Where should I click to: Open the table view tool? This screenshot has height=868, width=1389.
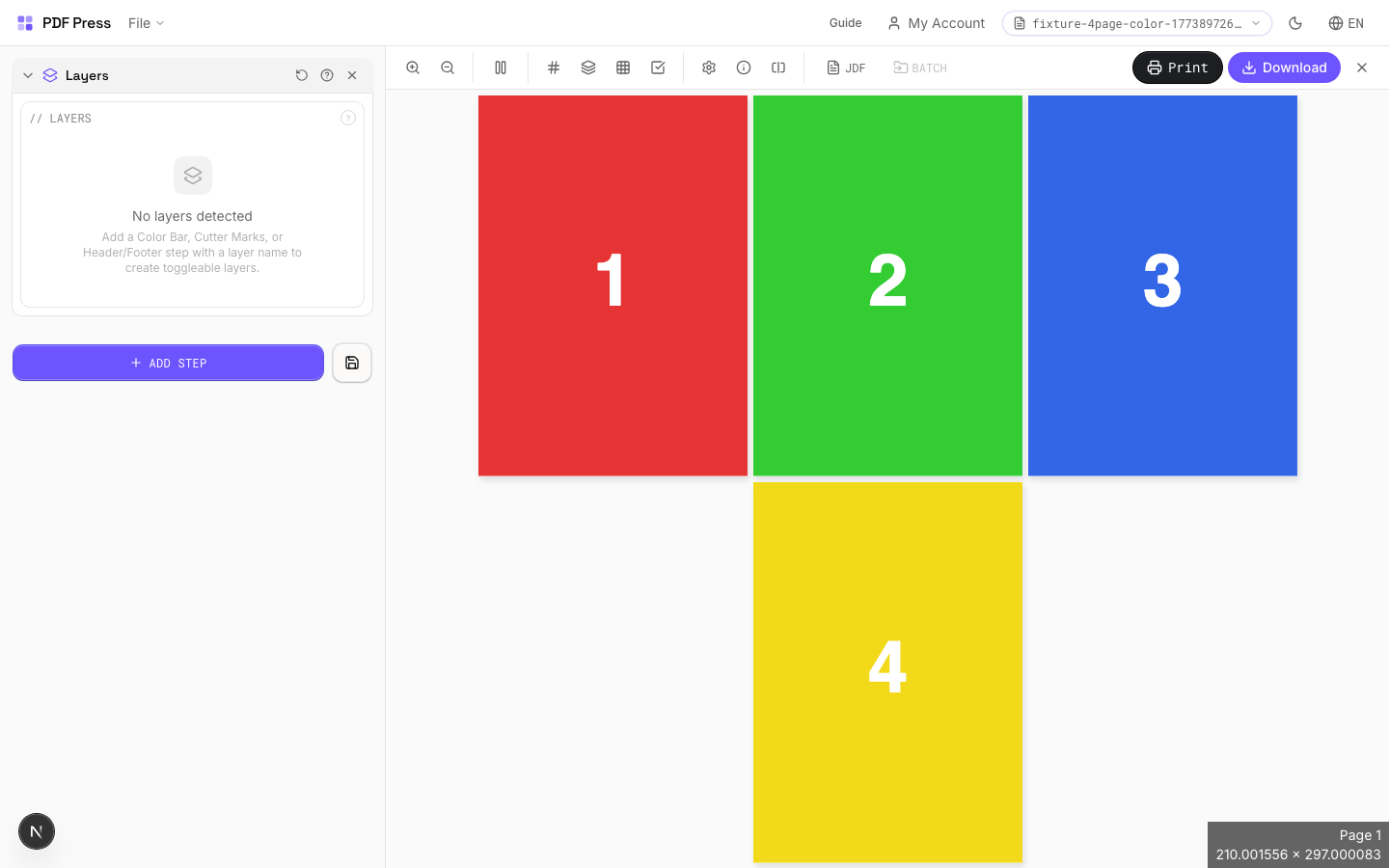click(623, 68)
